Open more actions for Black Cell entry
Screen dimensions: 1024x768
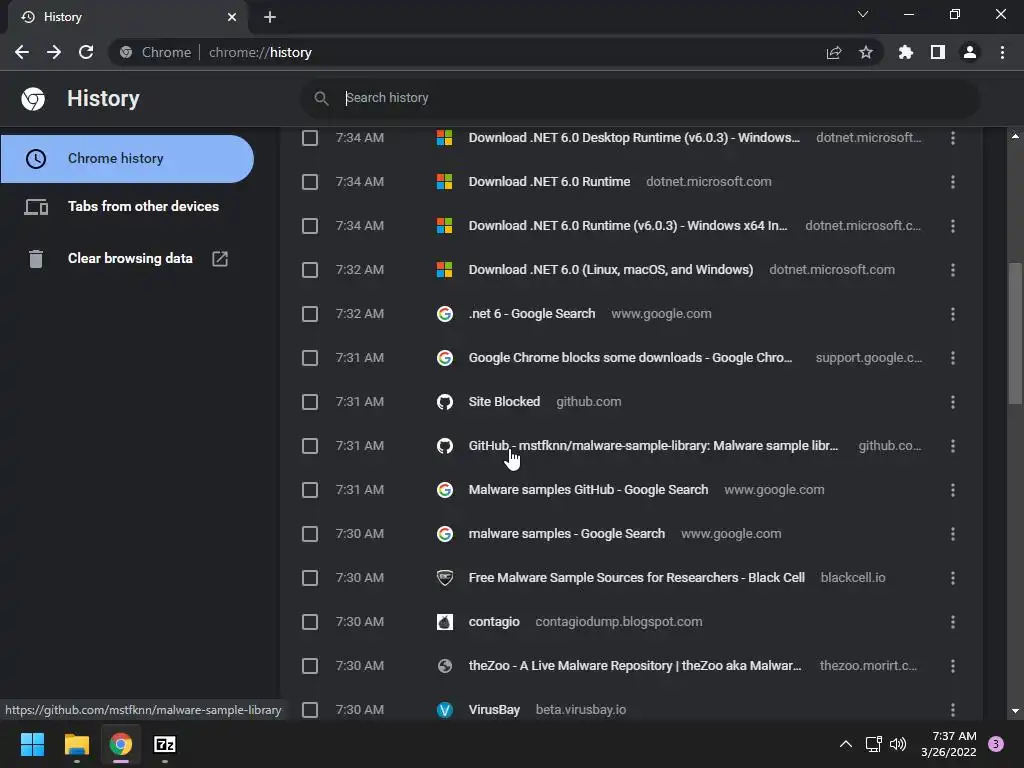tap(953, 578)
